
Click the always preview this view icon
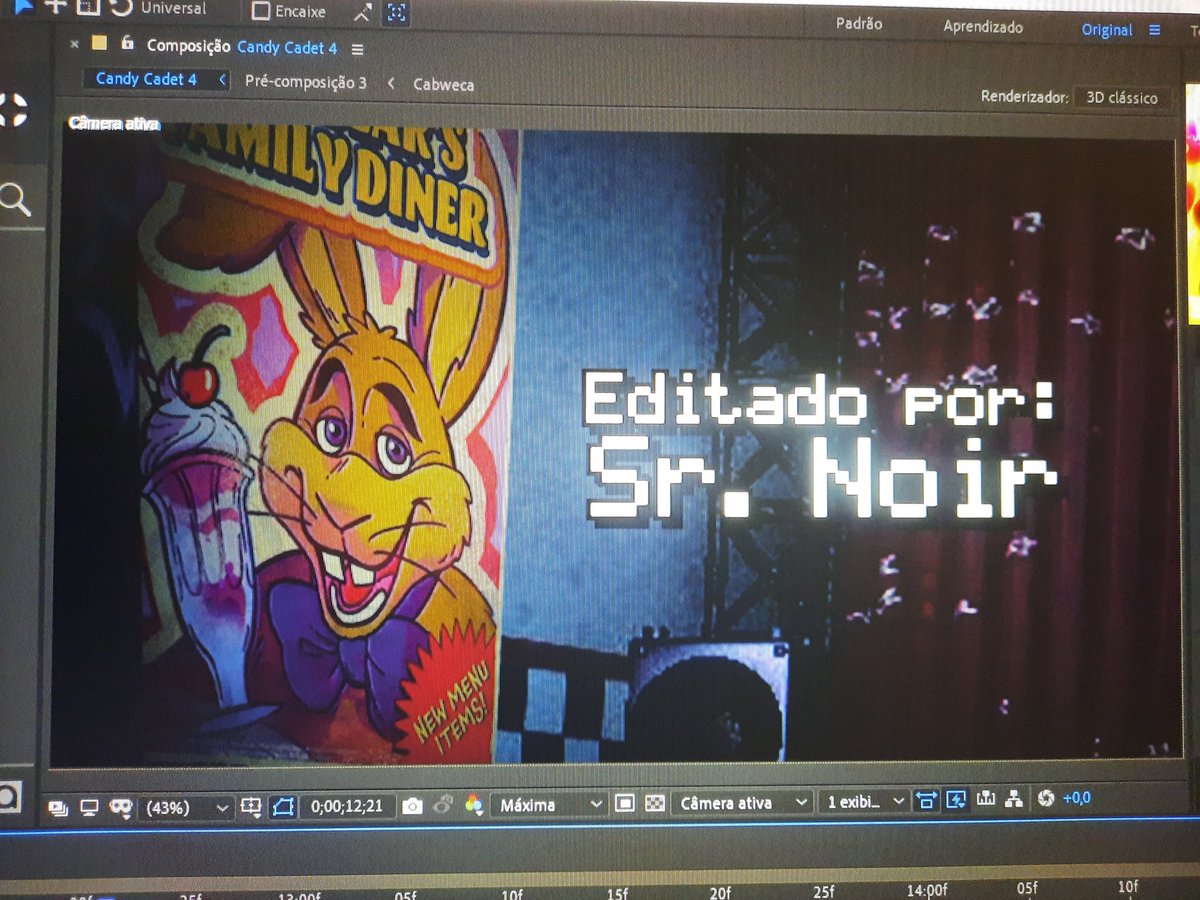coord(58,806)
